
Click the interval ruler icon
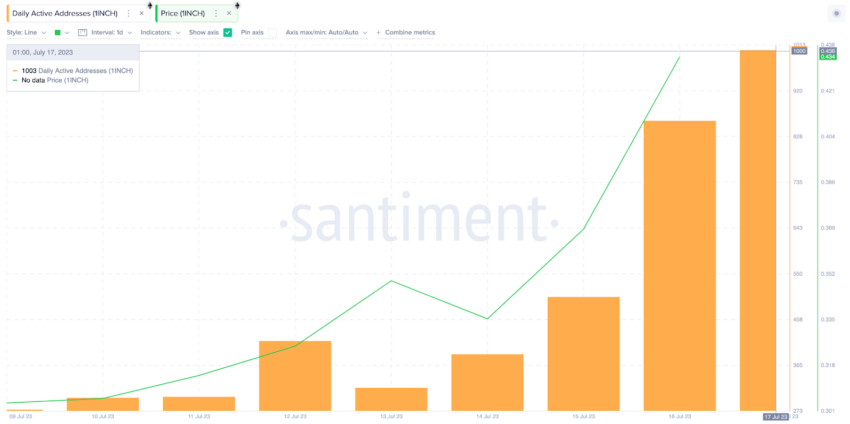tap(82, 33)
